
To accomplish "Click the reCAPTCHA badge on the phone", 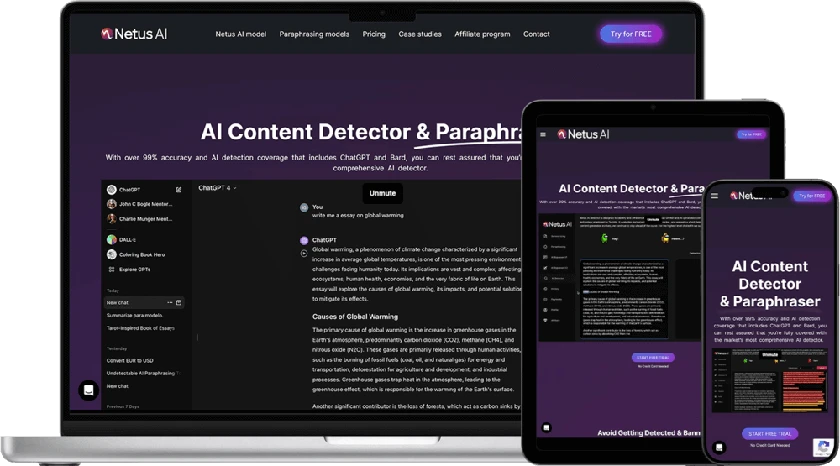I will (823, 447).
